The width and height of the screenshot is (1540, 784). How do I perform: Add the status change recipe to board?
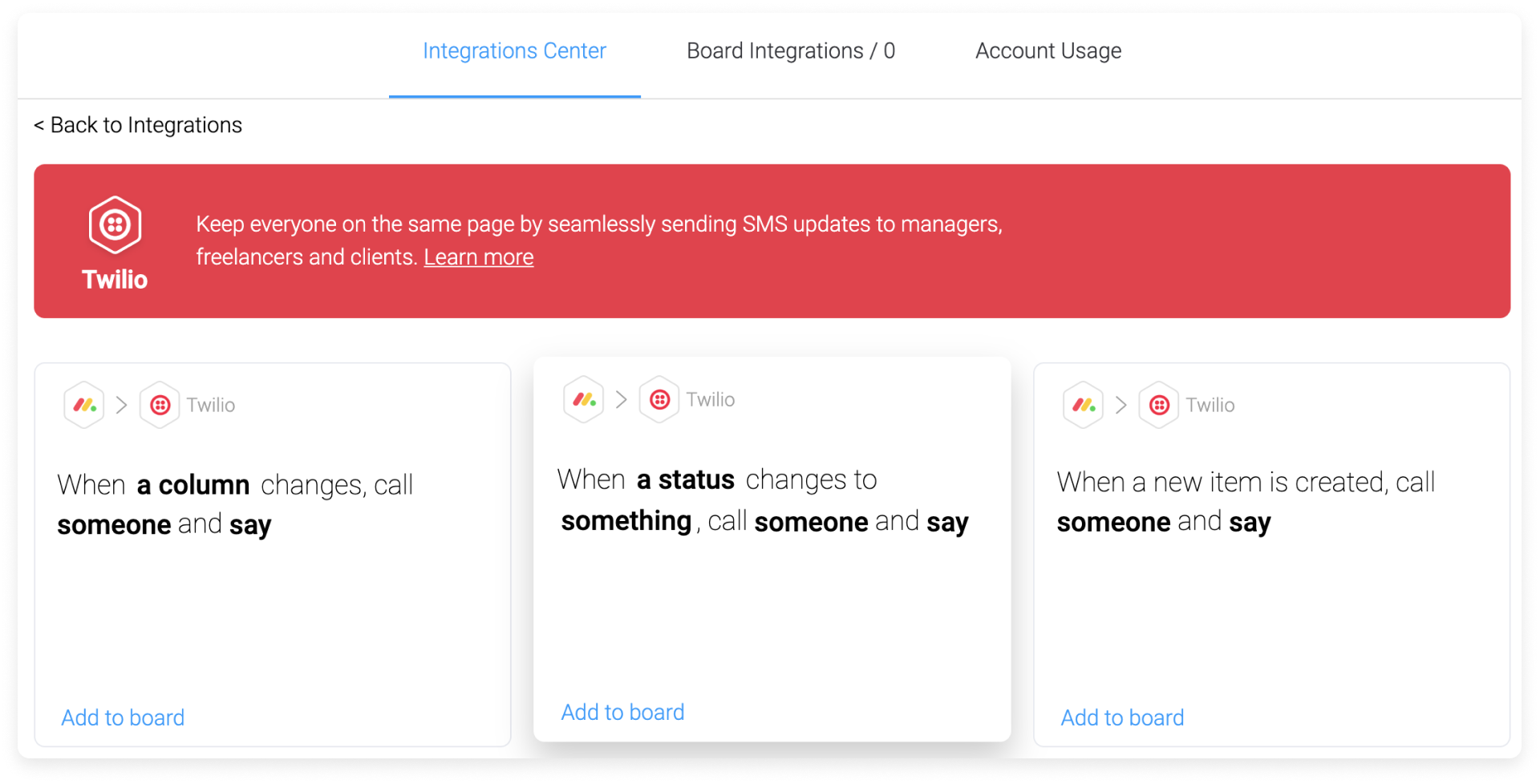click(x=622, y=712)
